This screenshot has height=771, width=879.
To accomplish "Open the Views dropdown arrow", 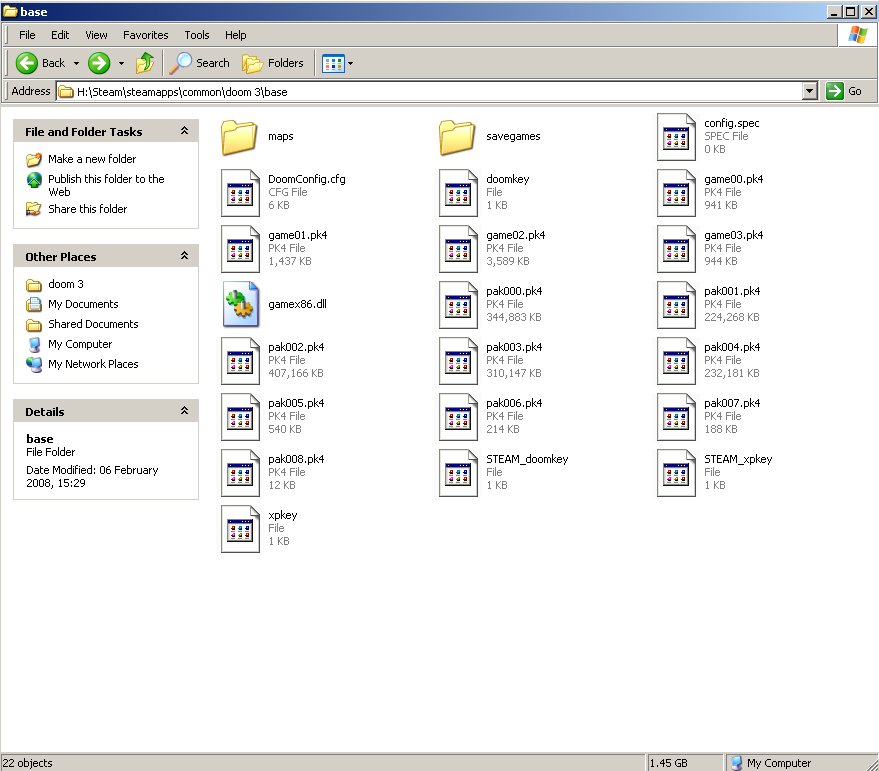I will point(350,63).
